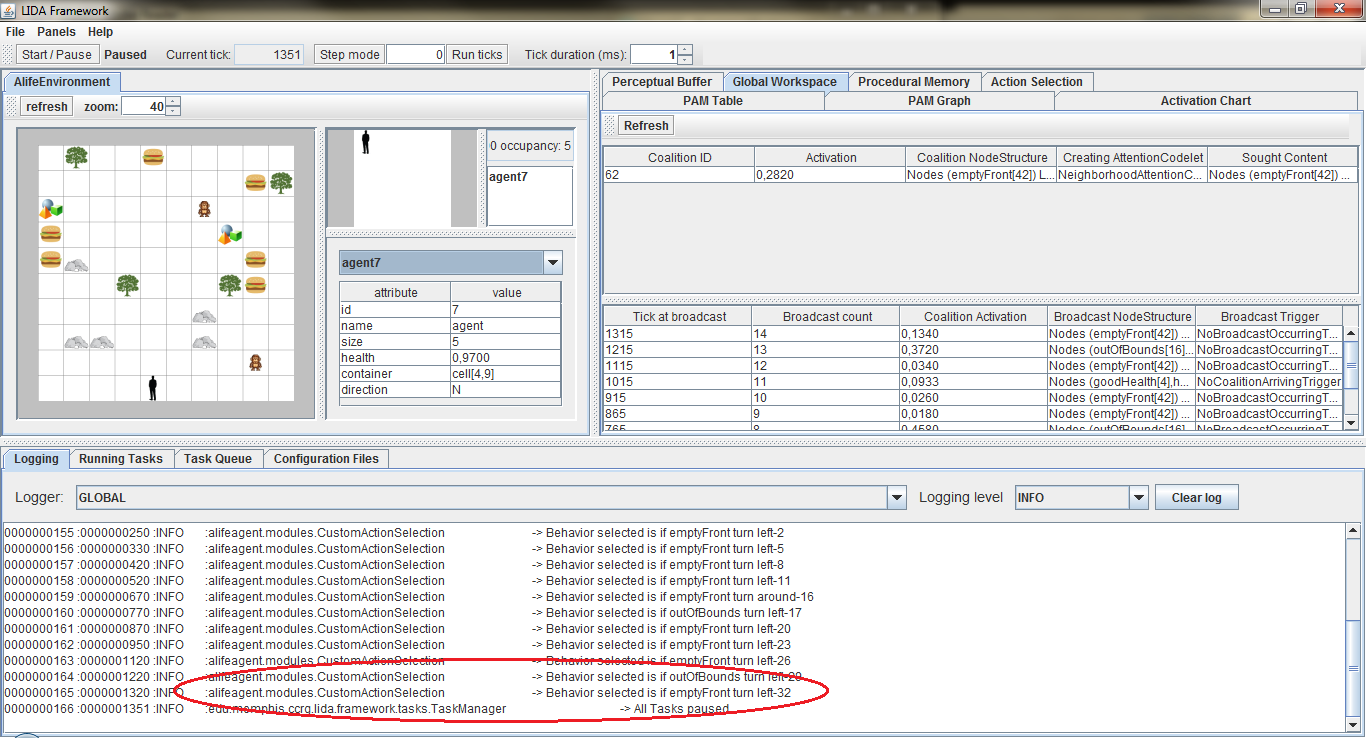Enable Step mode
Screen dimensions: 1366x738
(x=348, y=54)
